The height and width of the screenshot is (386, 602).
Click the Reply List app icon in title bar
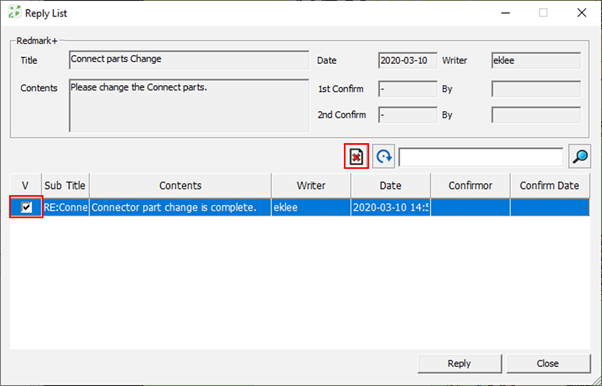pos(15,13)
